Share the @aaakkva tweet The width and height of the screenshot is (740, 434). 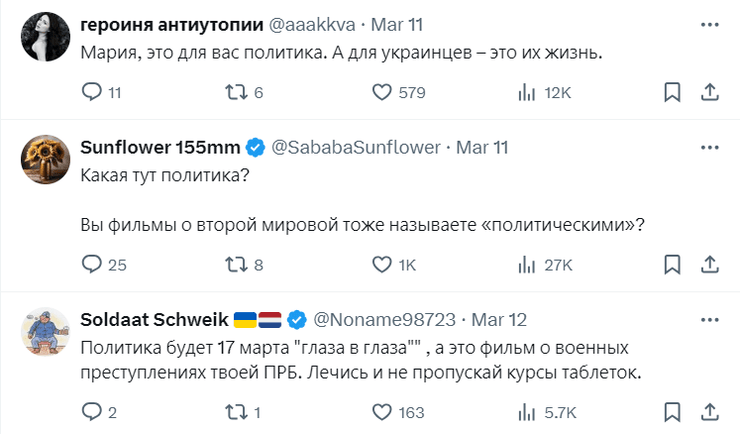tap(708, 93)
